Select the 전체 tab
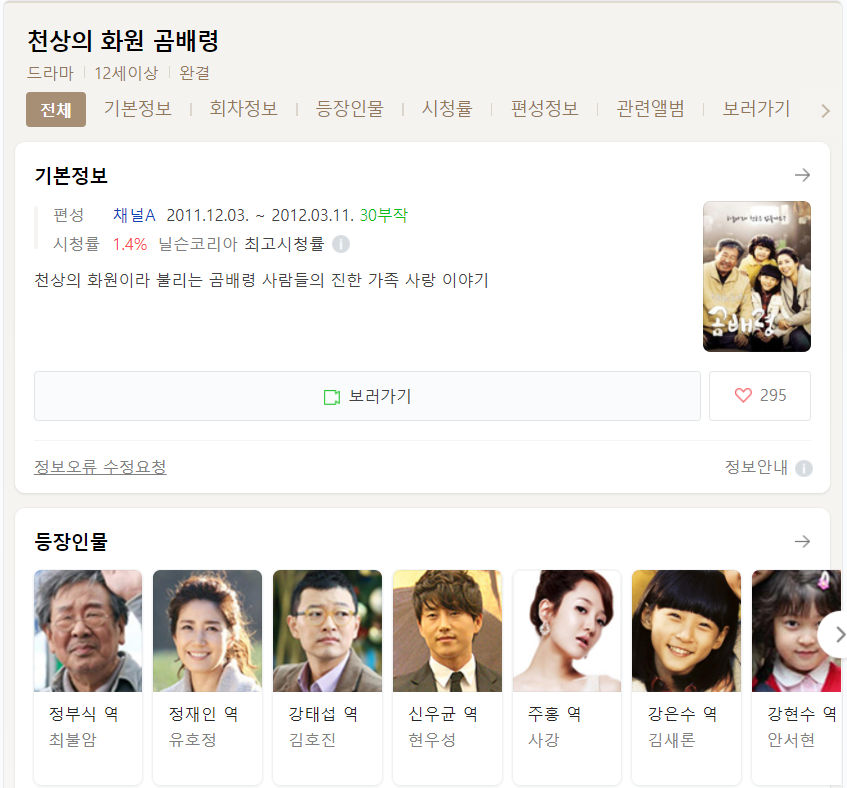Image resolution: width=847 pixels, height=788 pixels. tap(56, 110)
